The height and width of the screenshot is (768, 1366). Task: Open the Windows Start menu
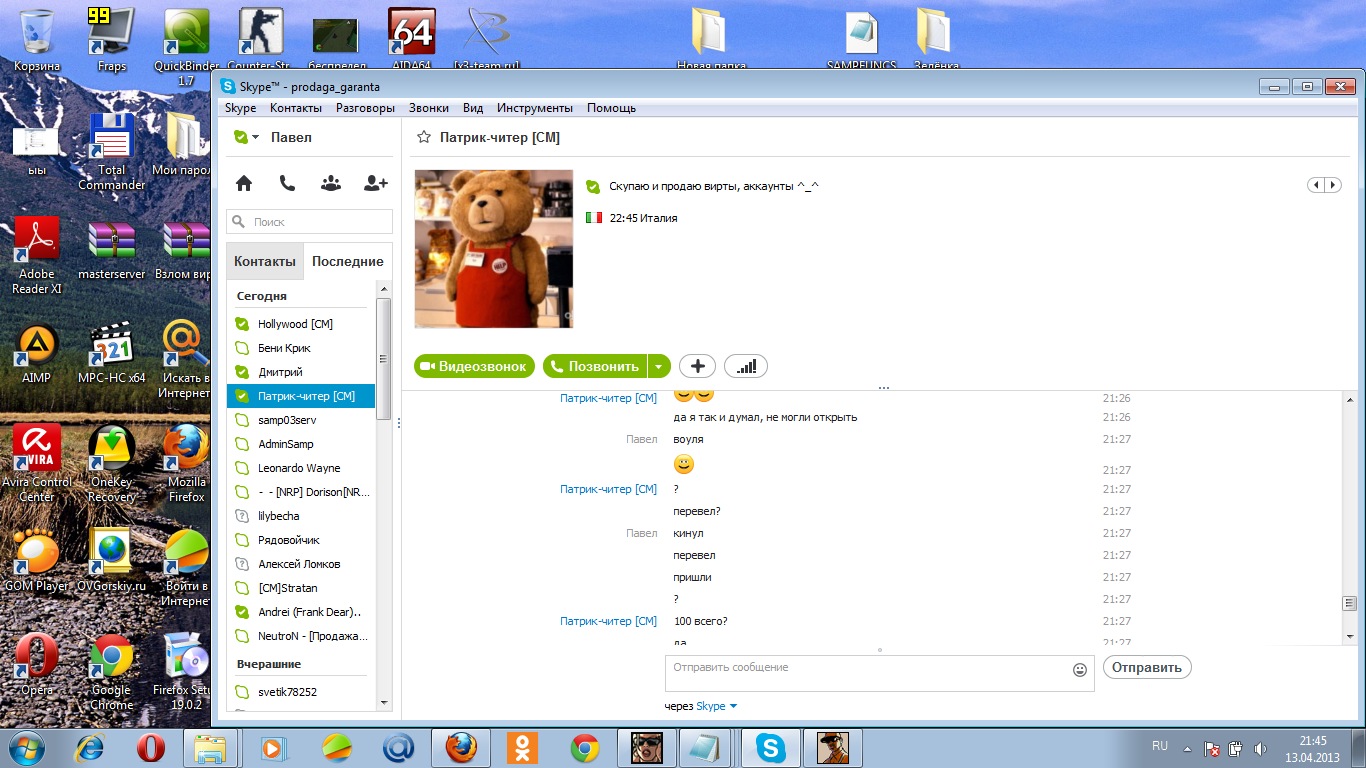click(27, 747)
